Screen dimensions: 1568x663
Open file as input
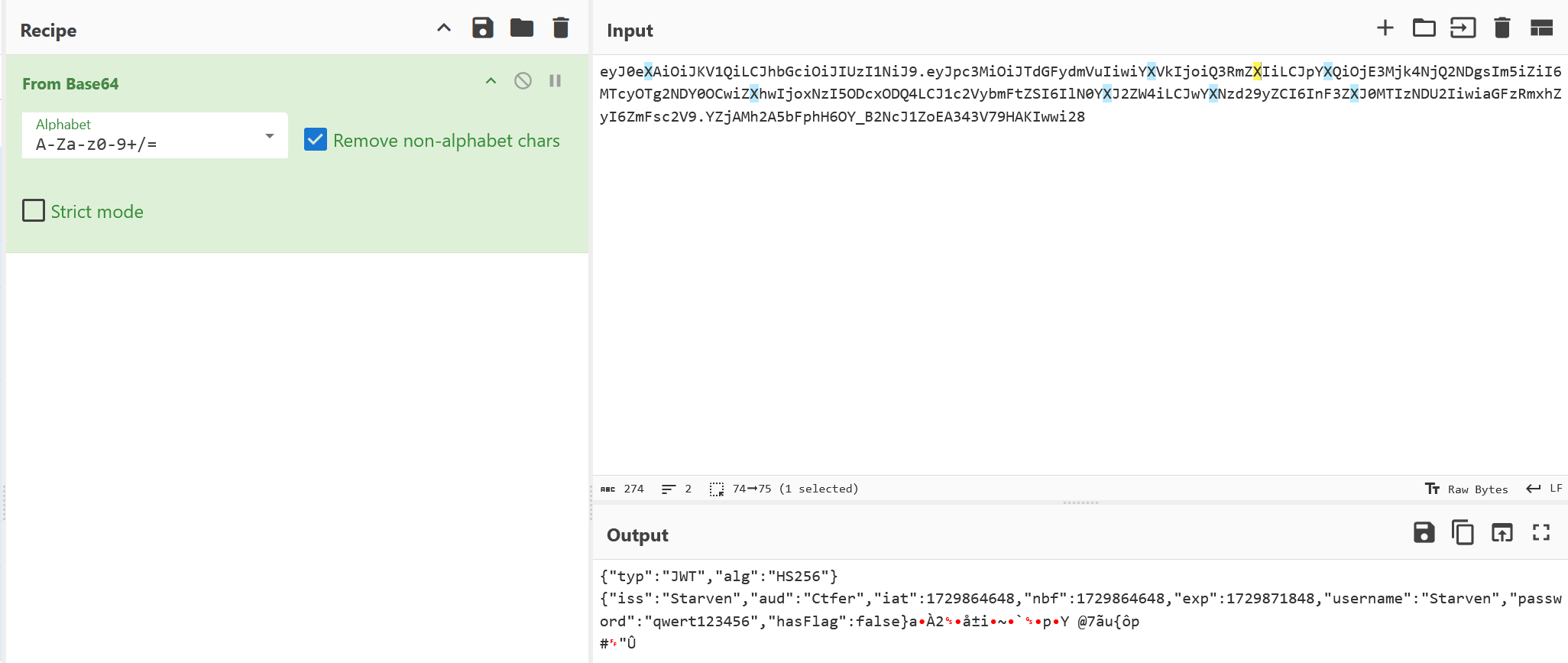point(1463,28)
